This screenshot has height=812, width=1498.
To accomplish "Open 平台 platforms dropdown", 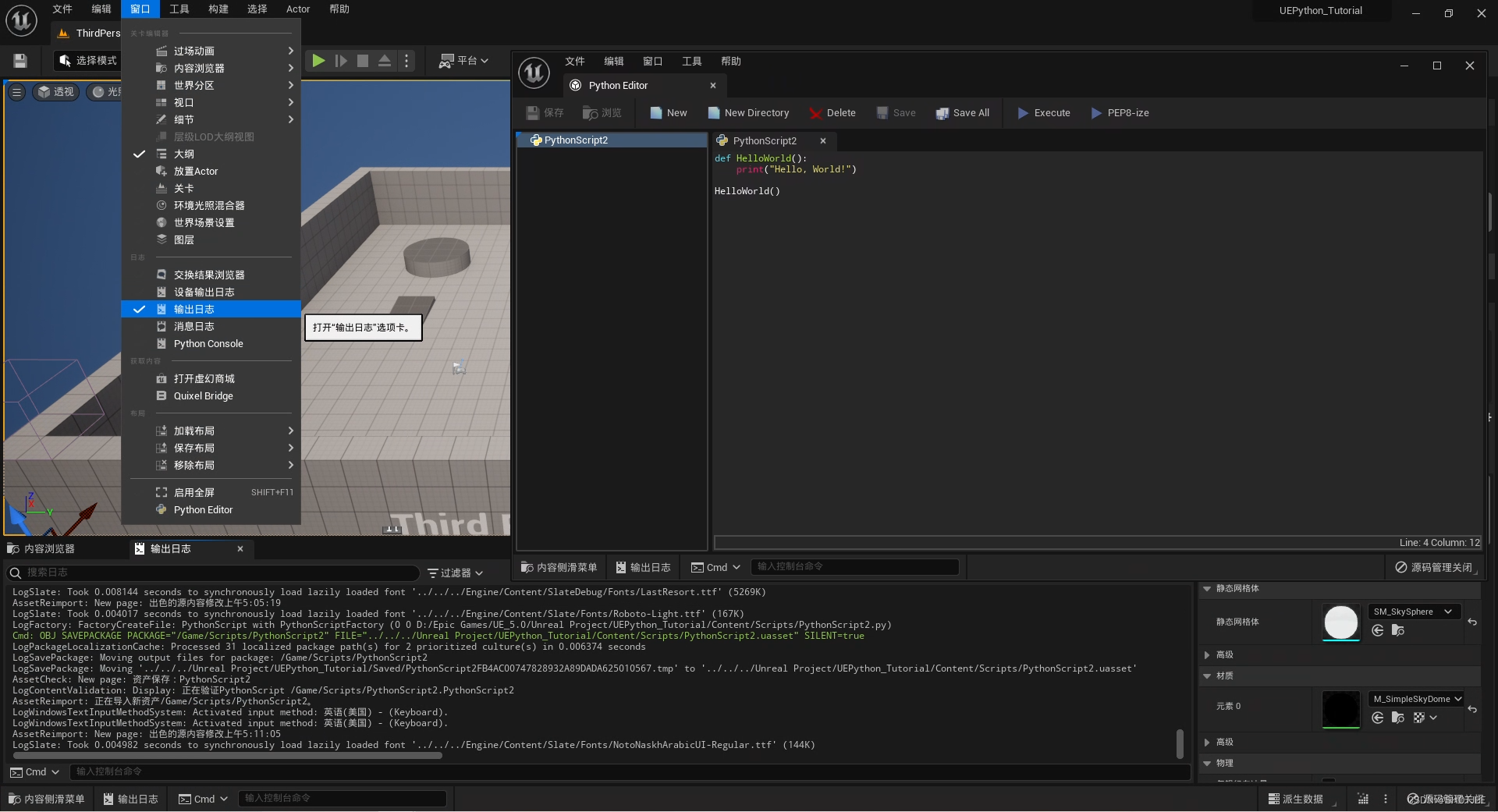I will click(463, 61).
